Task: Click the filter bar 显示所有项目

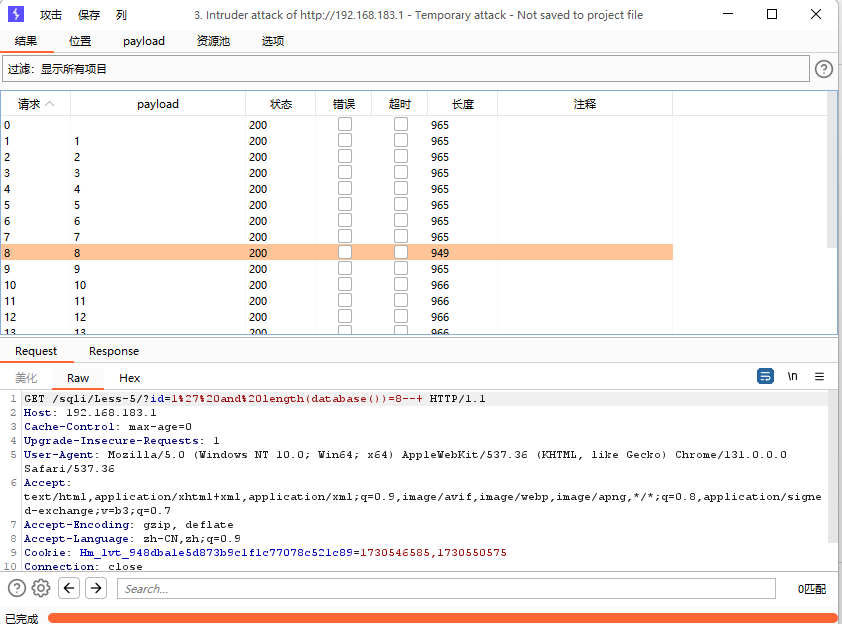Action: (405, 69)
